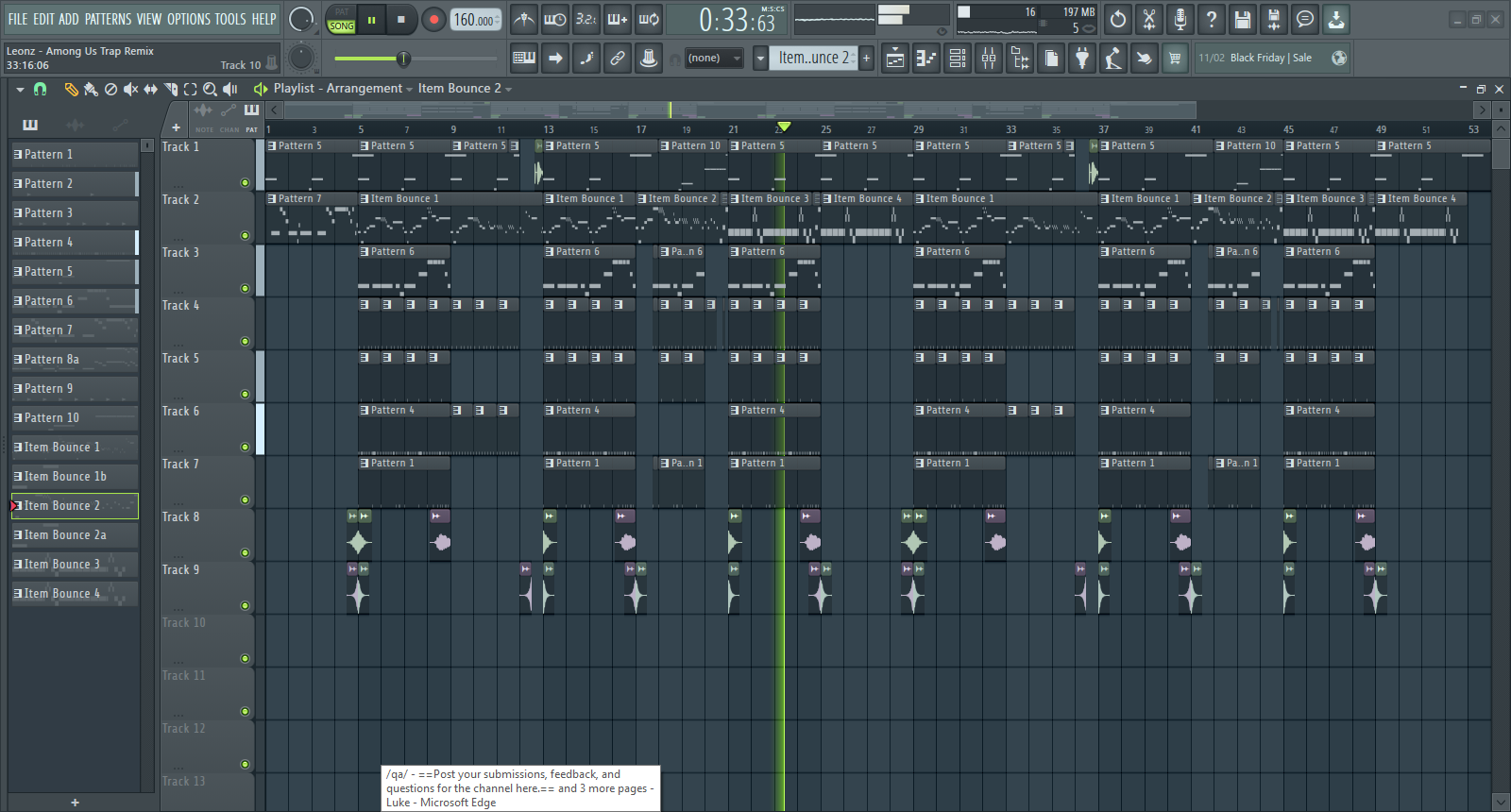
Task: Click the Black Friday Sale news banner
Action: (x=1261, y=59)
